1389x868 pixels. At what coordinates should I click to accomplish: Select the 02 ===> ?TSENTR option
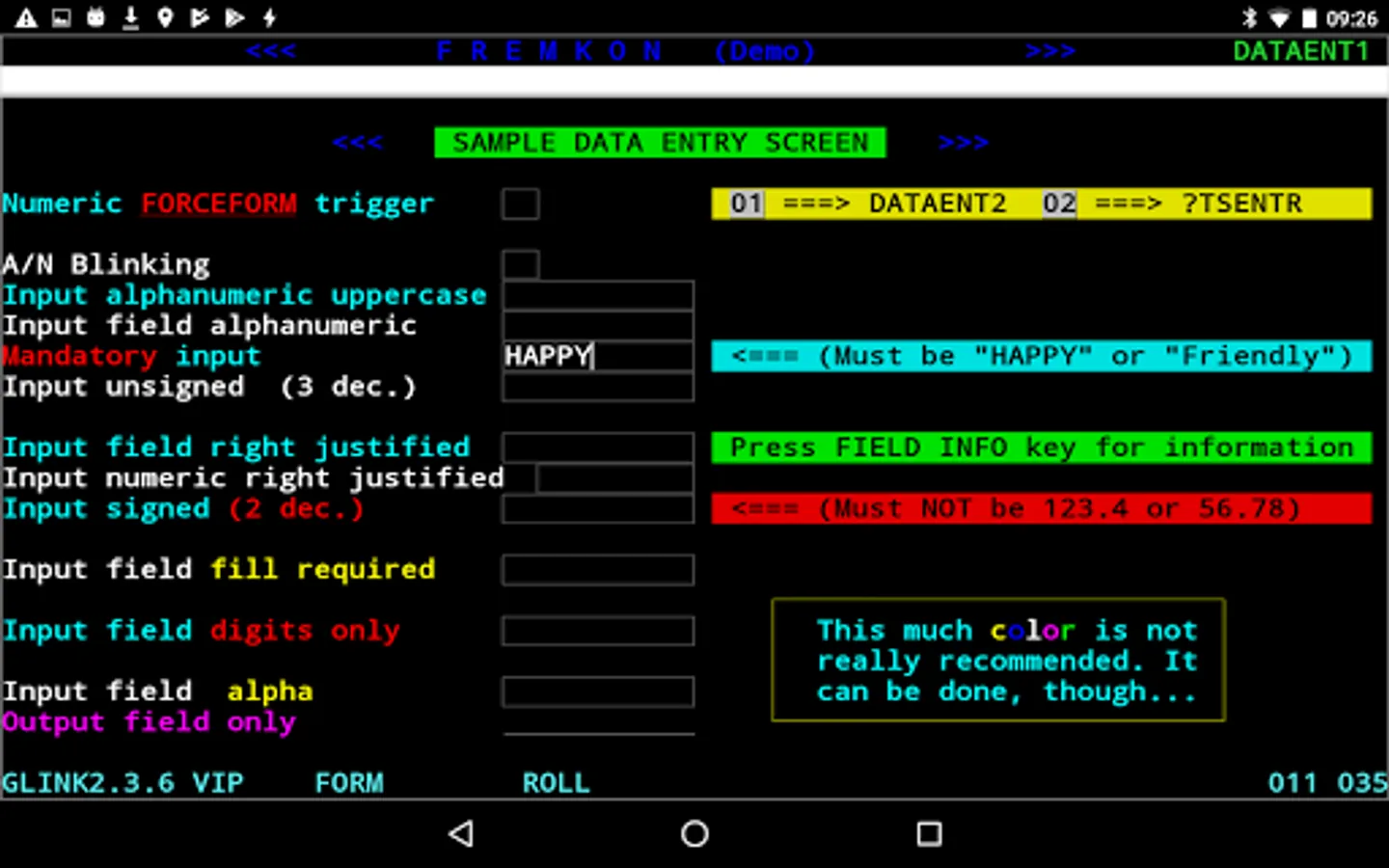1172,203
